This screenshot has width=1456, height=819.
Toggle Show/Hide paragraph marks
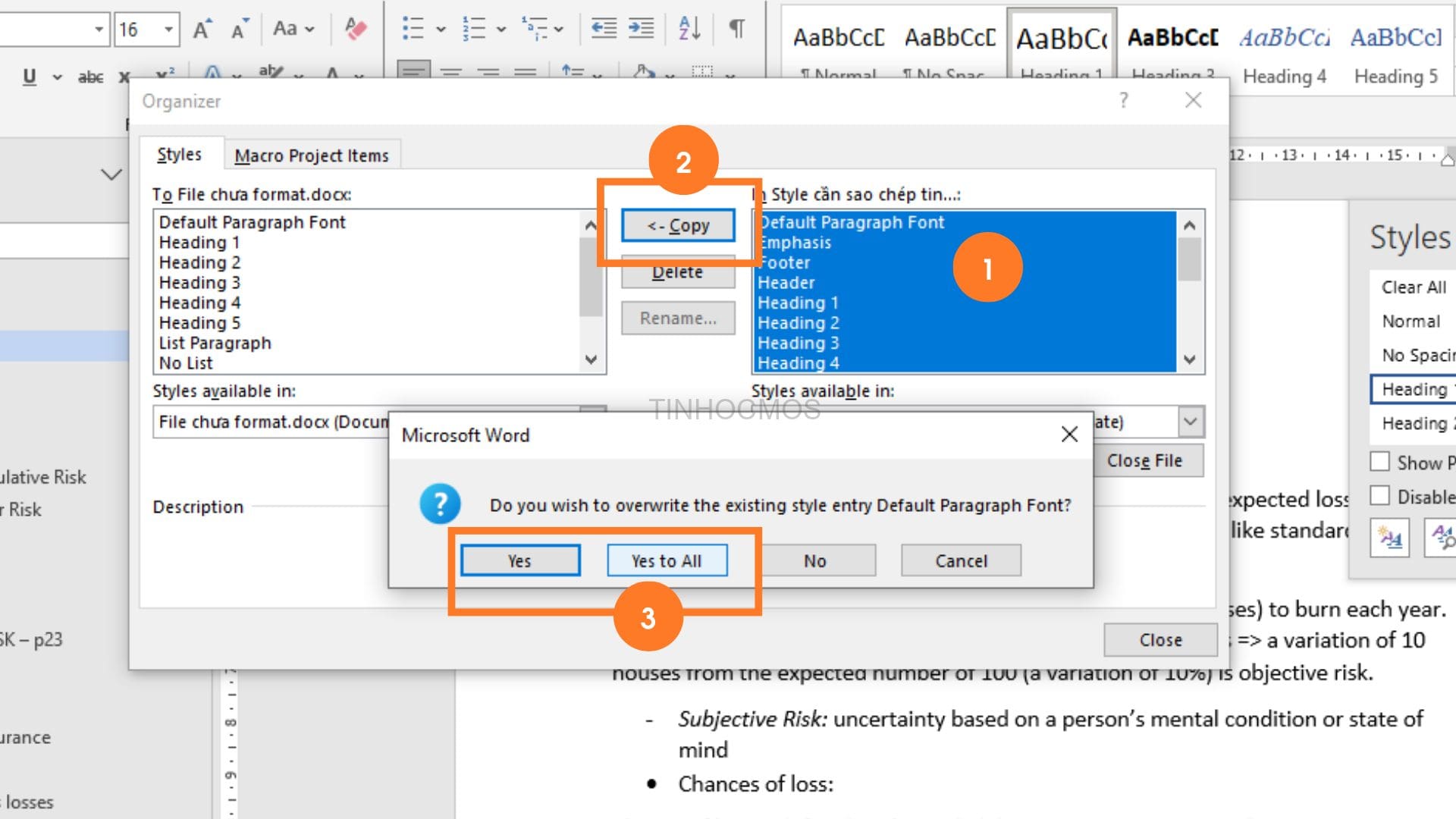click(x=736, y=29)
